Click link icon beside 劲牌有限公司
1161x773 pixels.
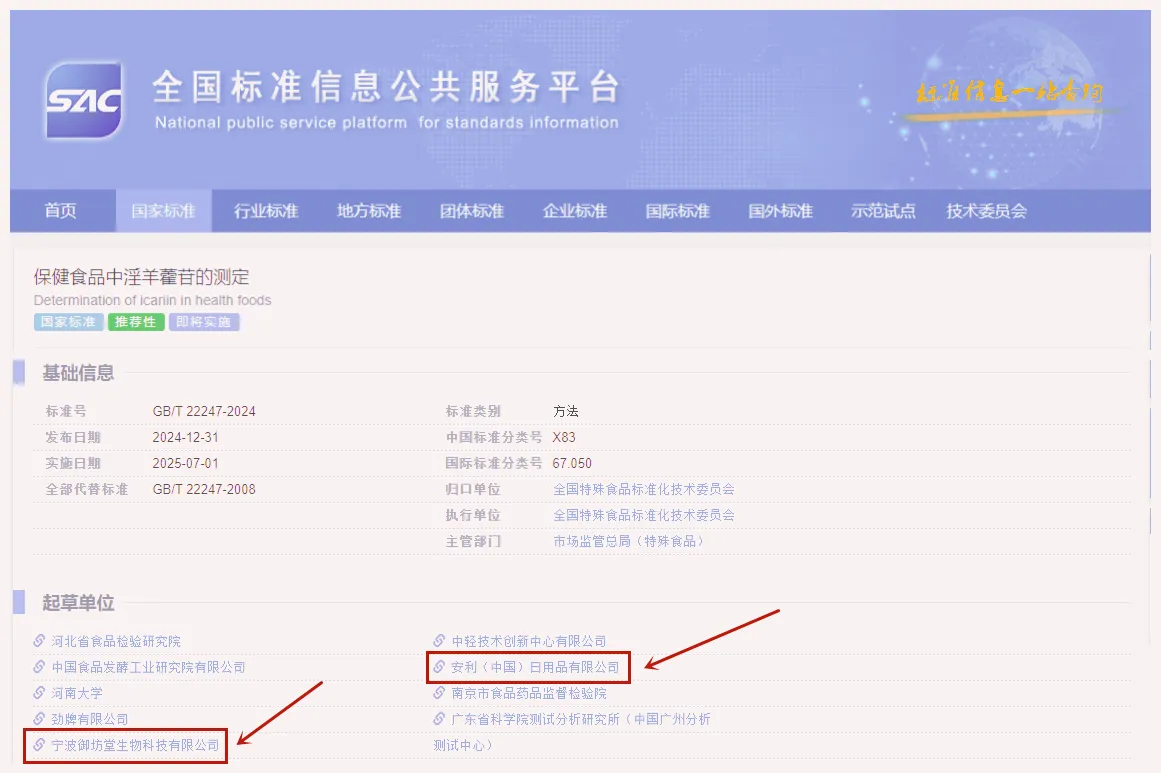pos(39,718)
